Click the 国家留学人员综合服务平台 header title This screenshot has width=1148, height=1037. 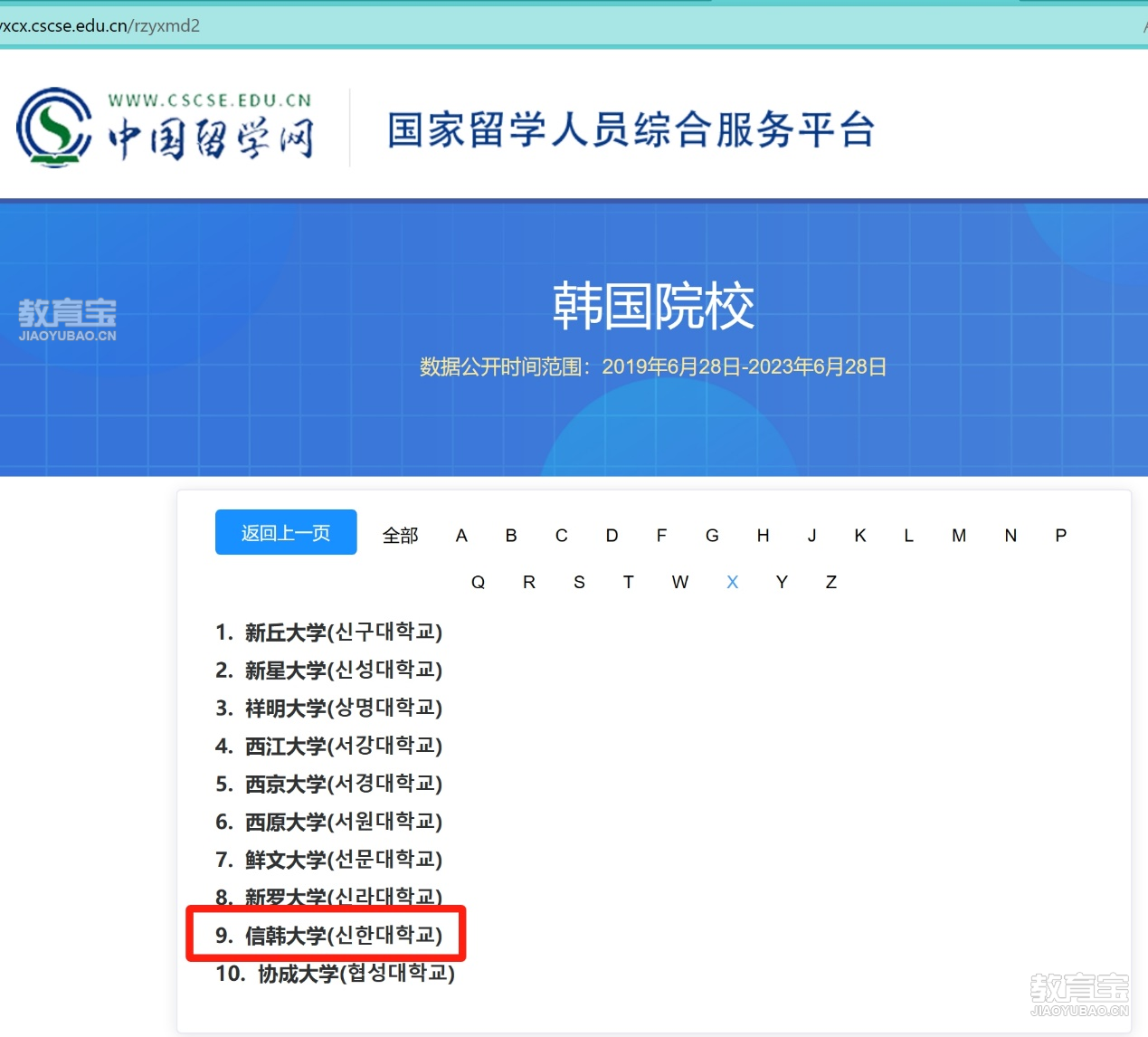click(x=631, y=129)
